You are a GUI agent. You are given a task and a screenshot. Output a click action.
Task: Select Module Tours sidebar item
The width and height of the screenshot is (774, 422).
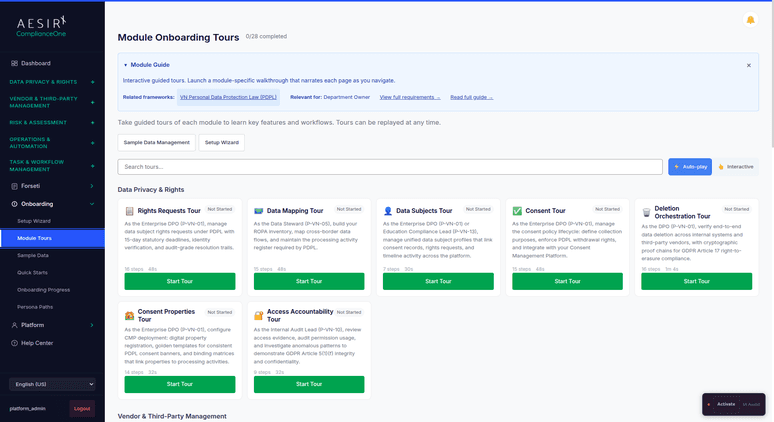click(x=52, y=238)
